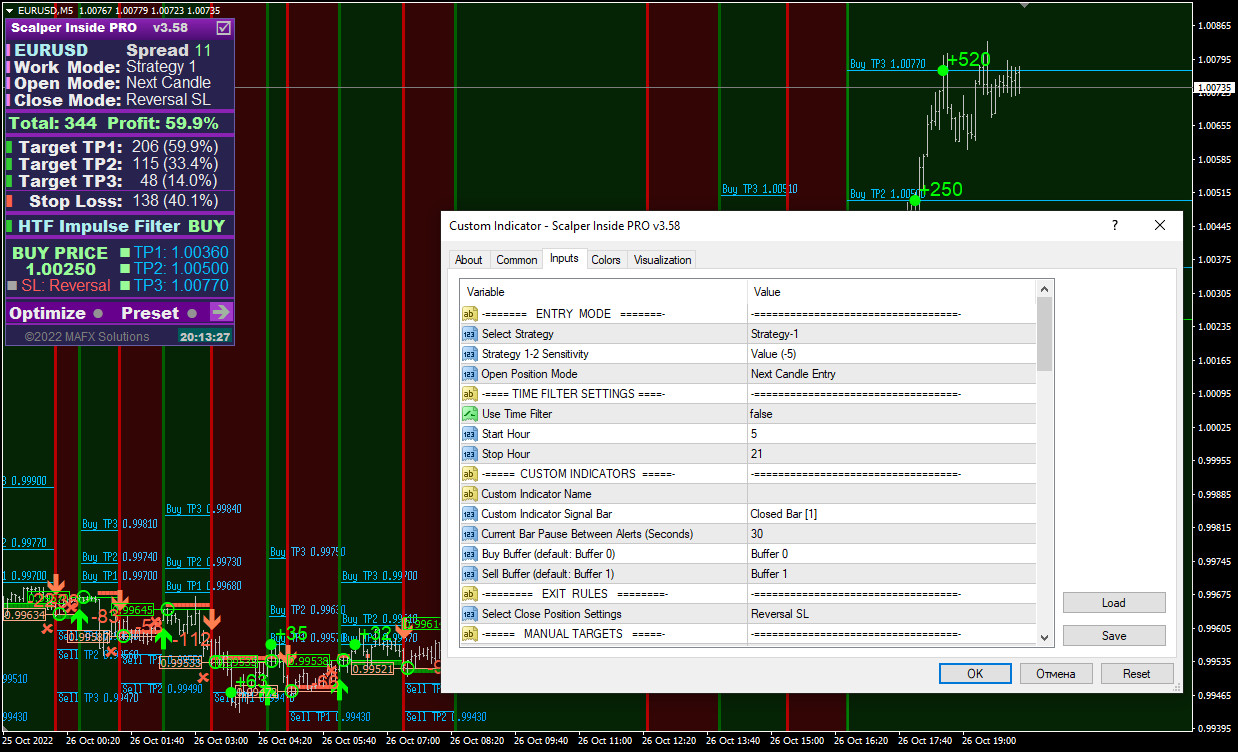1238x752 pixels.
Task: Click the ab icon of ENTRY MODE header
Action: [469, 314]
